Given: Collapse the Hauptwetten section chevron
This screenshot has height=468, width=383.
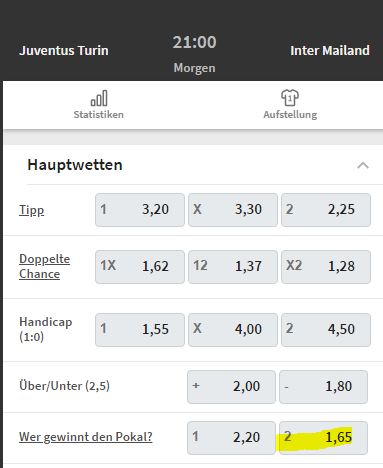Looking at the screenshot, I should click(x=363, y=165).
